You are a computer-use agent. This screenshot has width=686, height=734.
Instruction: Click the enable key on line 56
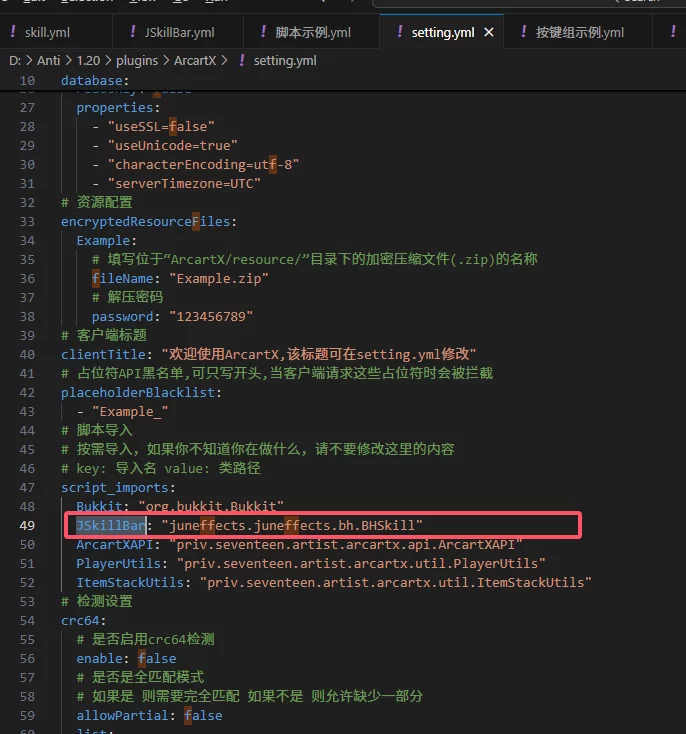[99, 659]
